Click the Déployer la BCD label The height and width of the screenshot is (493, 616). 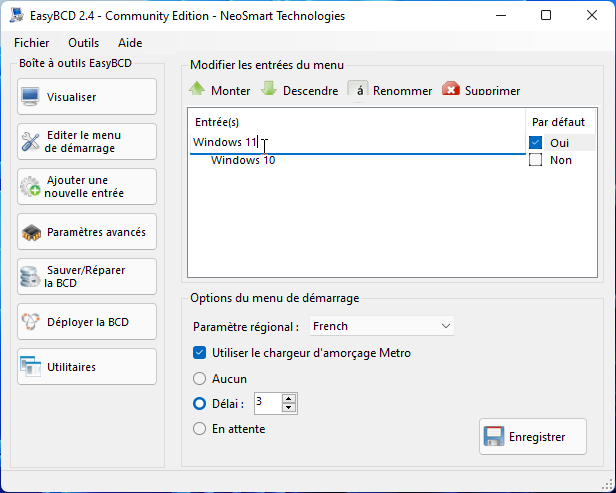point(88,322)
